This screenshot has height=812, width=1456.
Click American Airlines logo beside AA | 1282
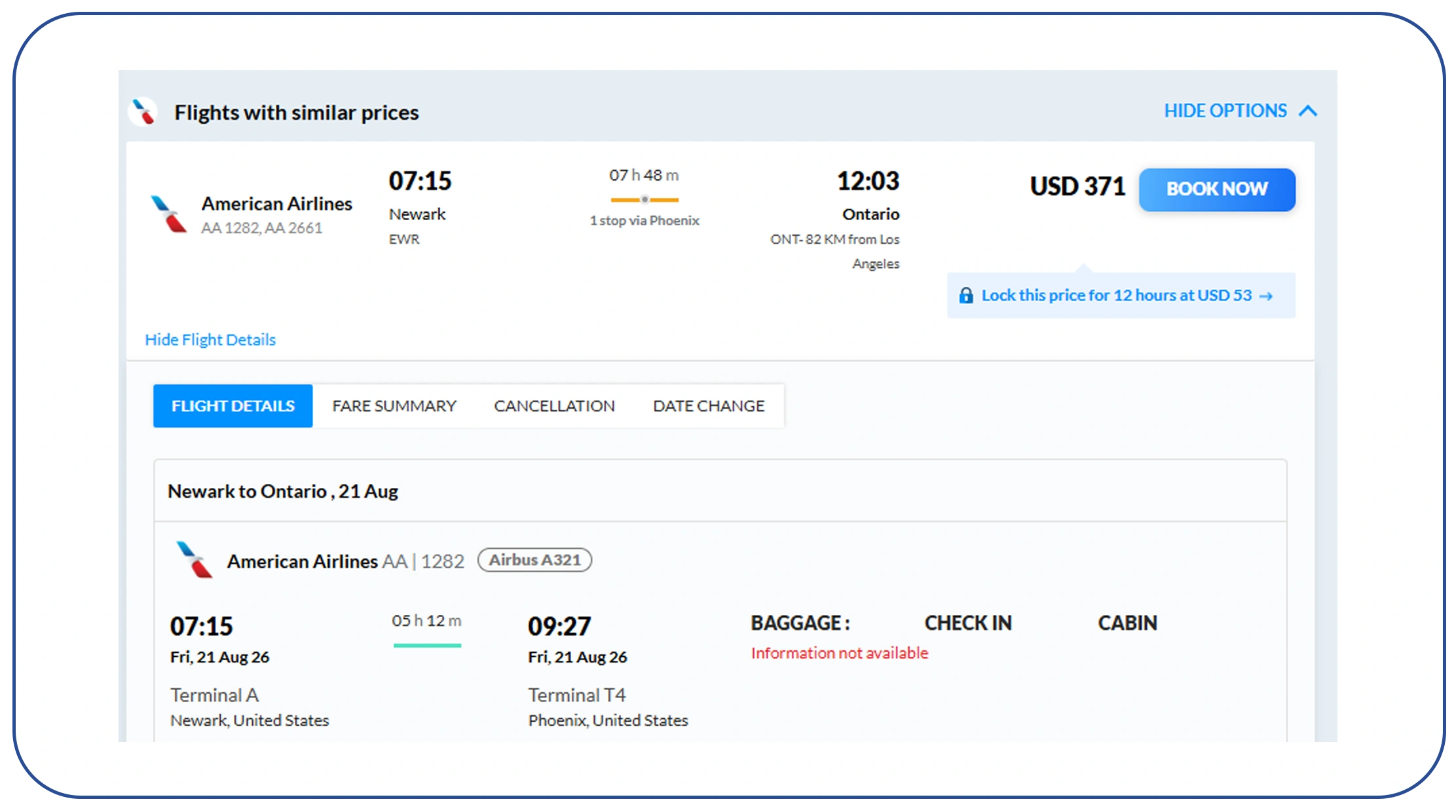point(195,560)
